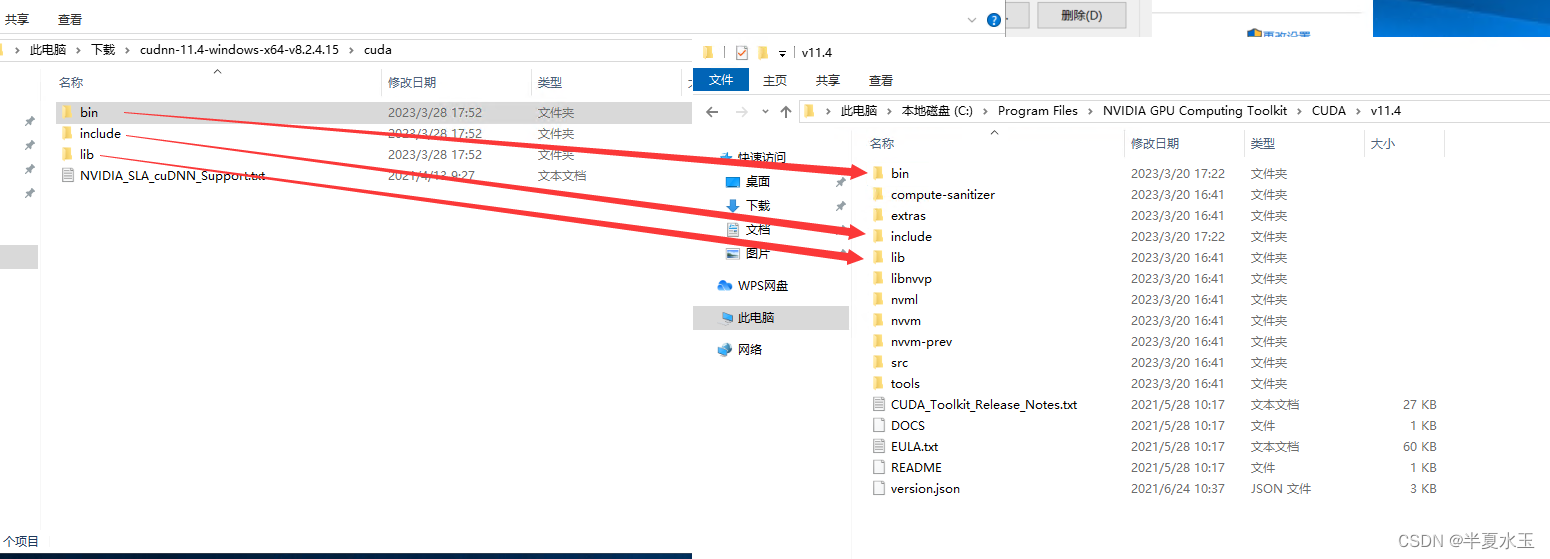Open nvml folder icon

click(x=878, y=299)
